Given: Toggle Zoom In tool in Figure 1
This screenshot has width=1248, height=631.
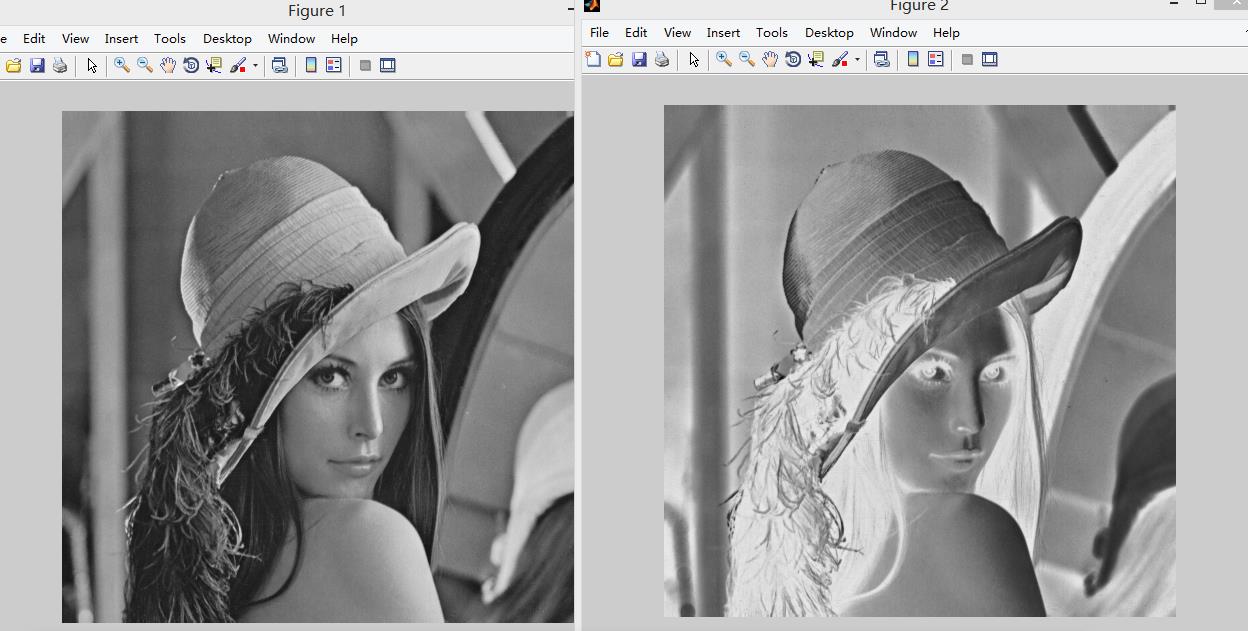Looking at the screenshot, I should coord(122,66).
